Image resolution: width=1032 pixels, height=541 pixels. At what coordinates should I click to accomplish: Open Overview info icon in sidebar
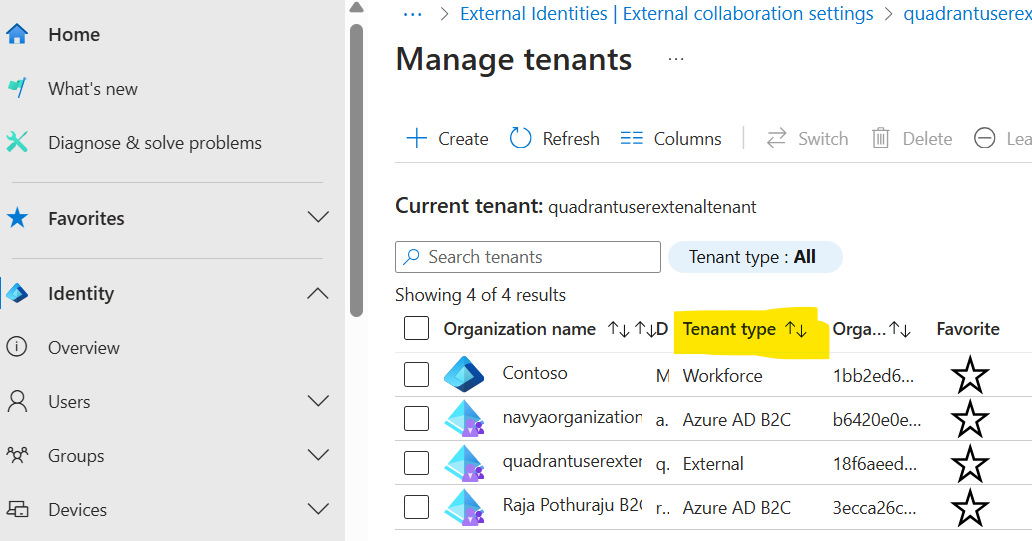[x=16, y=347]
